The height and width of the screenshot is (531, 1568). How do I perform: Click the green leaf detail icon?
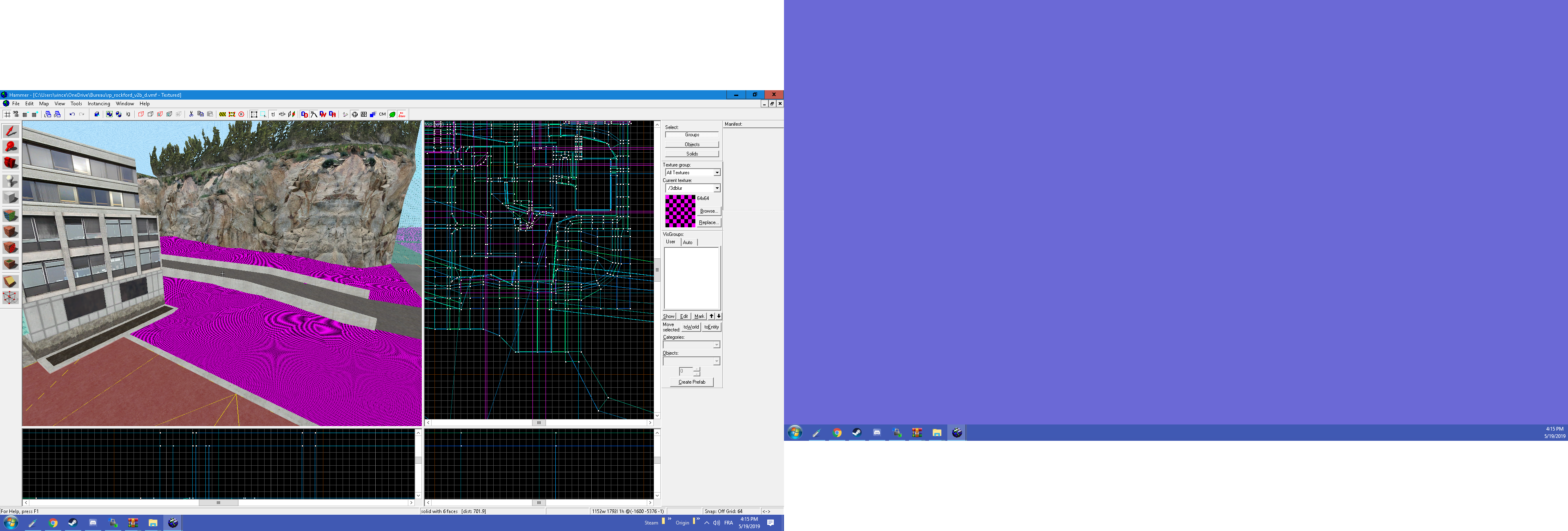coord(392,114)
